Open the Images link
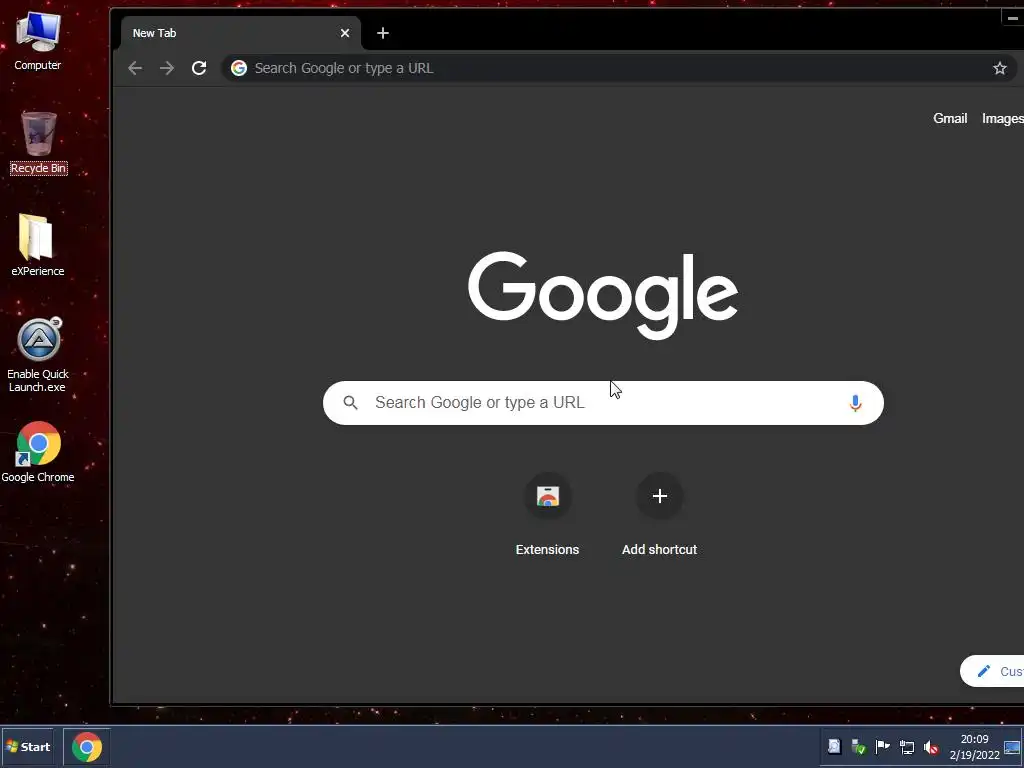 point(1002,118)
